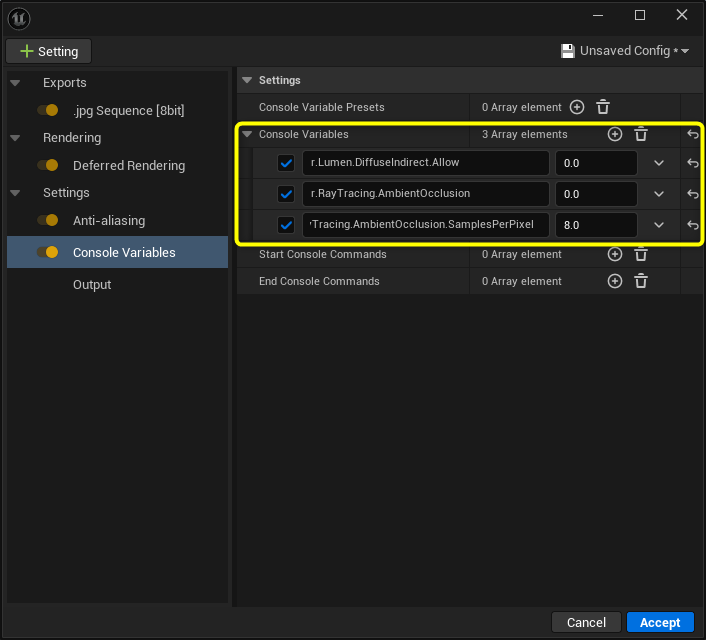The height and width of the screenshot is (640, 706).
Task: Reset Console Variables array to default
Action: coord(692,134)
